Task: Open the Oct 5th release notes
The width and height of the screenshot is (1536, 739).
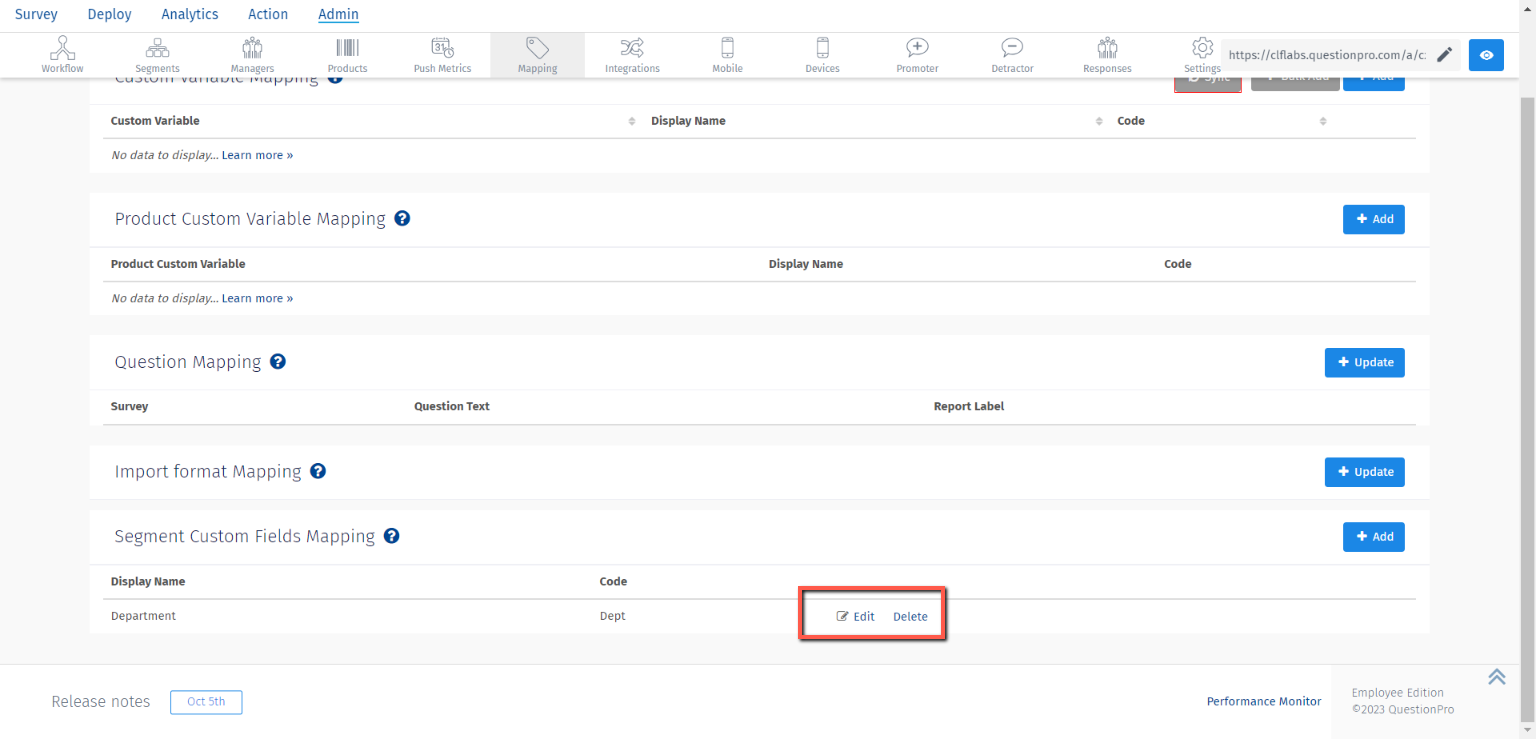Action: click(206, 702)
